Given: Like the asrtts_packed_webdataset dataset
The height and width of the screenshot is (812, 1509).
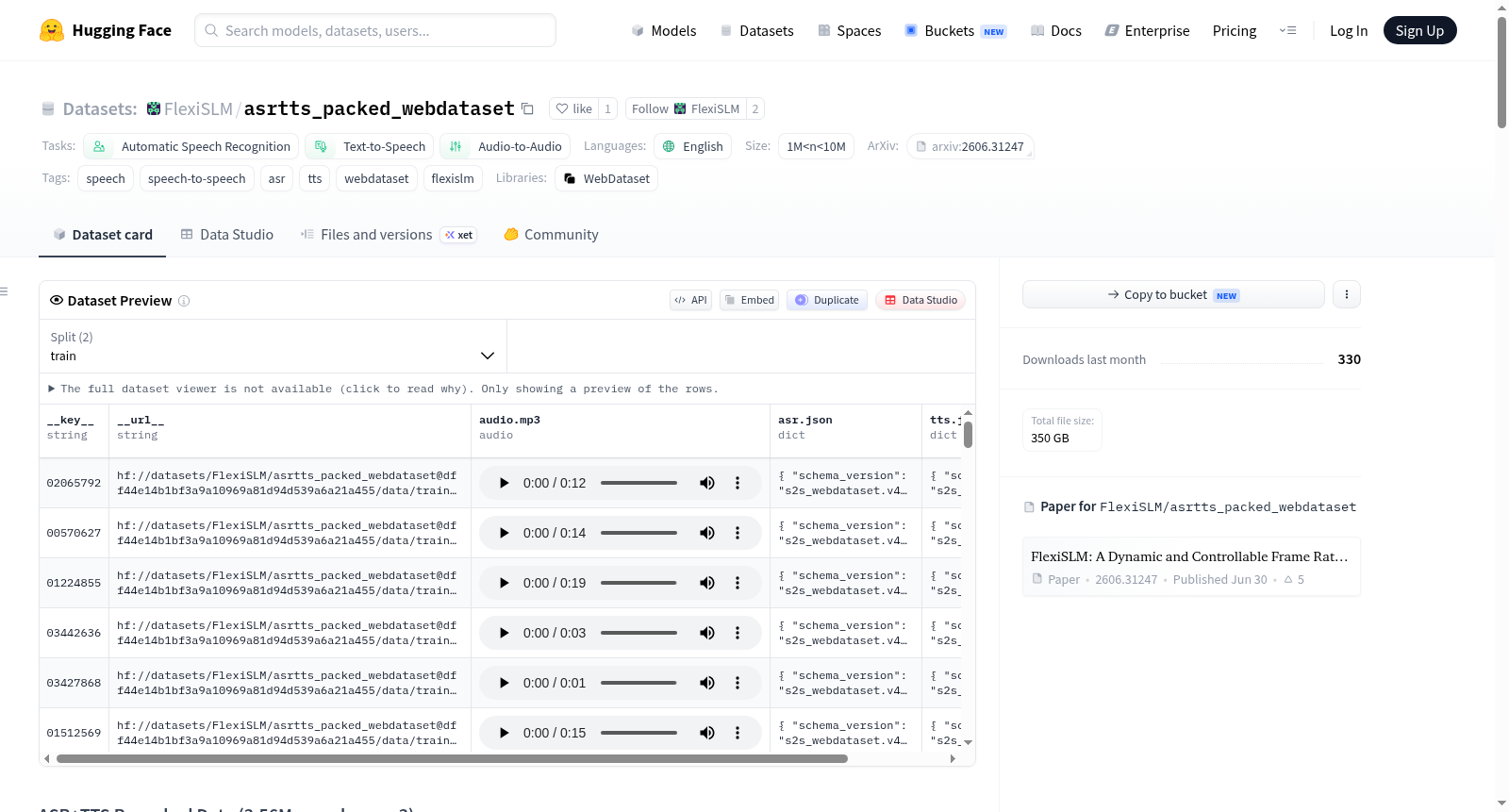Looking at the screenshot, I should pos(573,108).
